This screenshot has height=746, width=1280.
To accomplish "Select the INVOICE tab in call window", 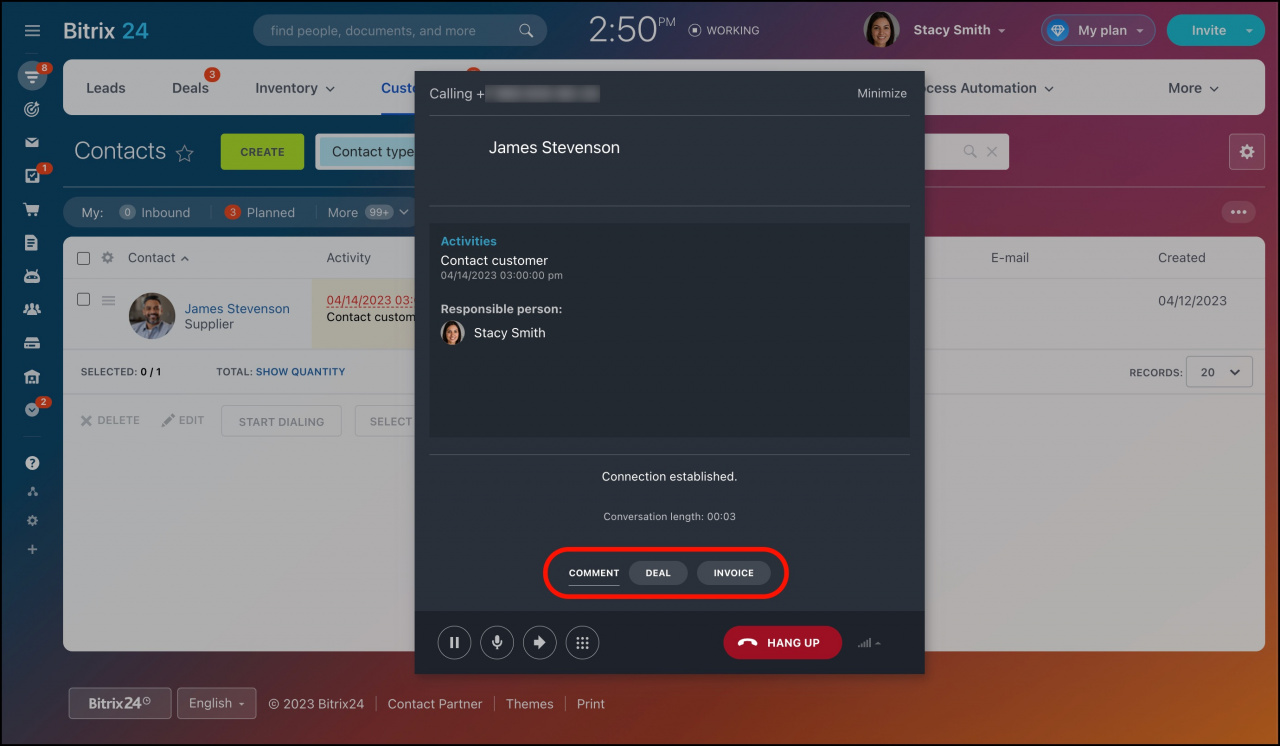I will [x=733, y=573].
